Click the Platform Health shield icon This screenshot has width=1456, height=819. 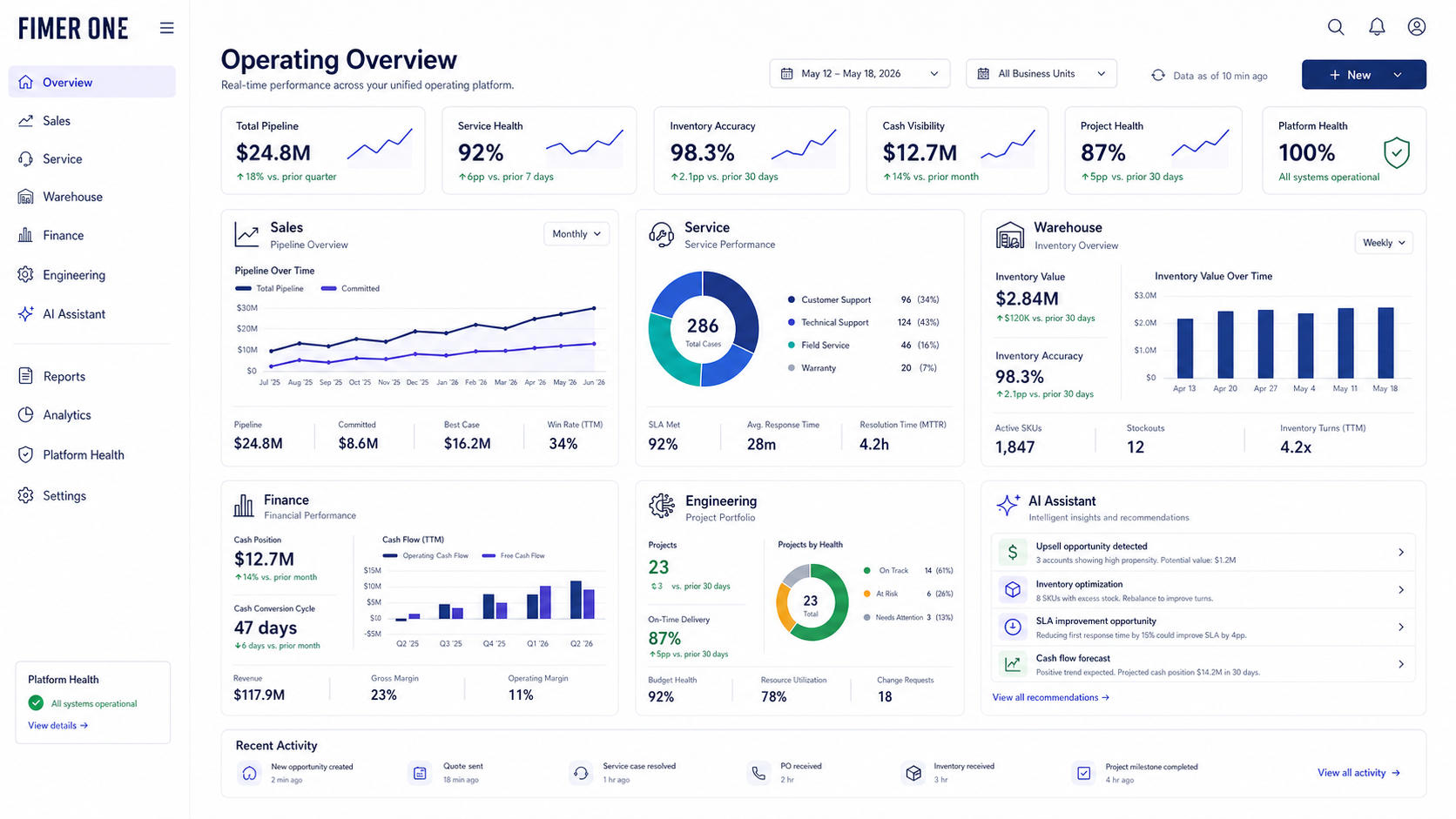[x=1396, y=152]
